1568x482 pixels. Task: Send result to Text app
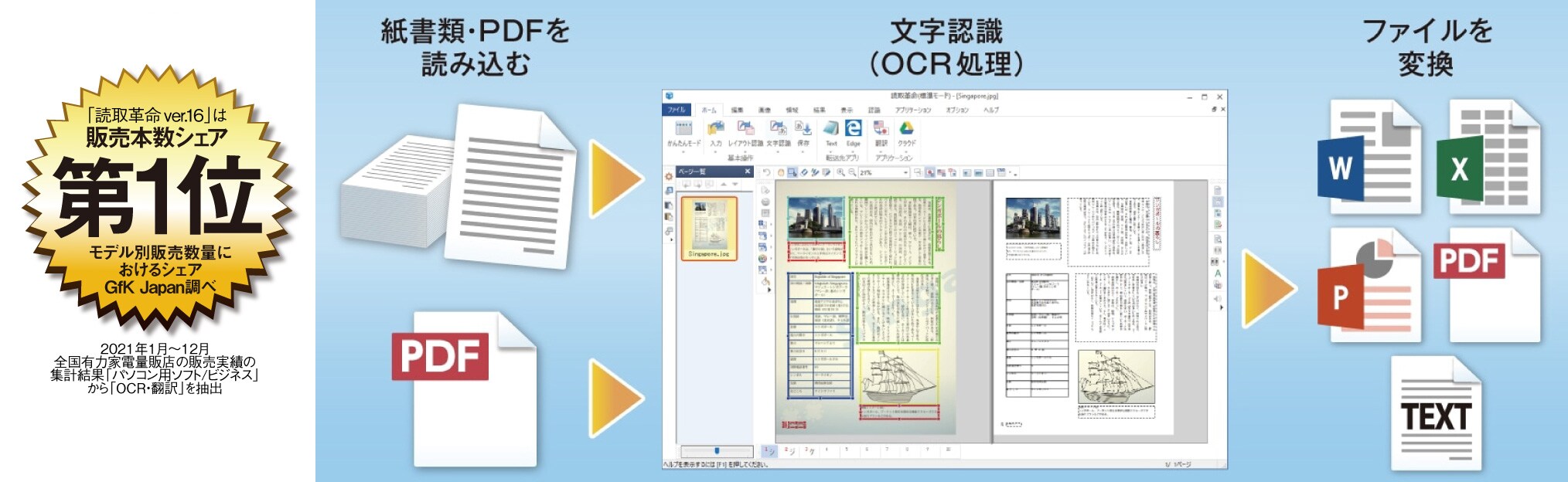tap(831, 133)
